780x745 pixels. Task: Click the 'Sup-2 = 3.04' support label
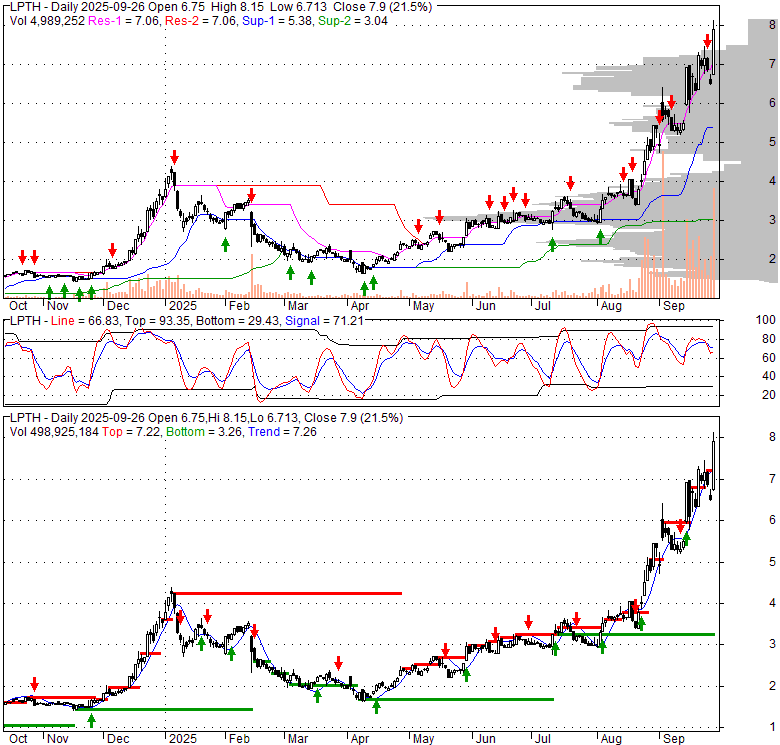click(x=353, y=21)
